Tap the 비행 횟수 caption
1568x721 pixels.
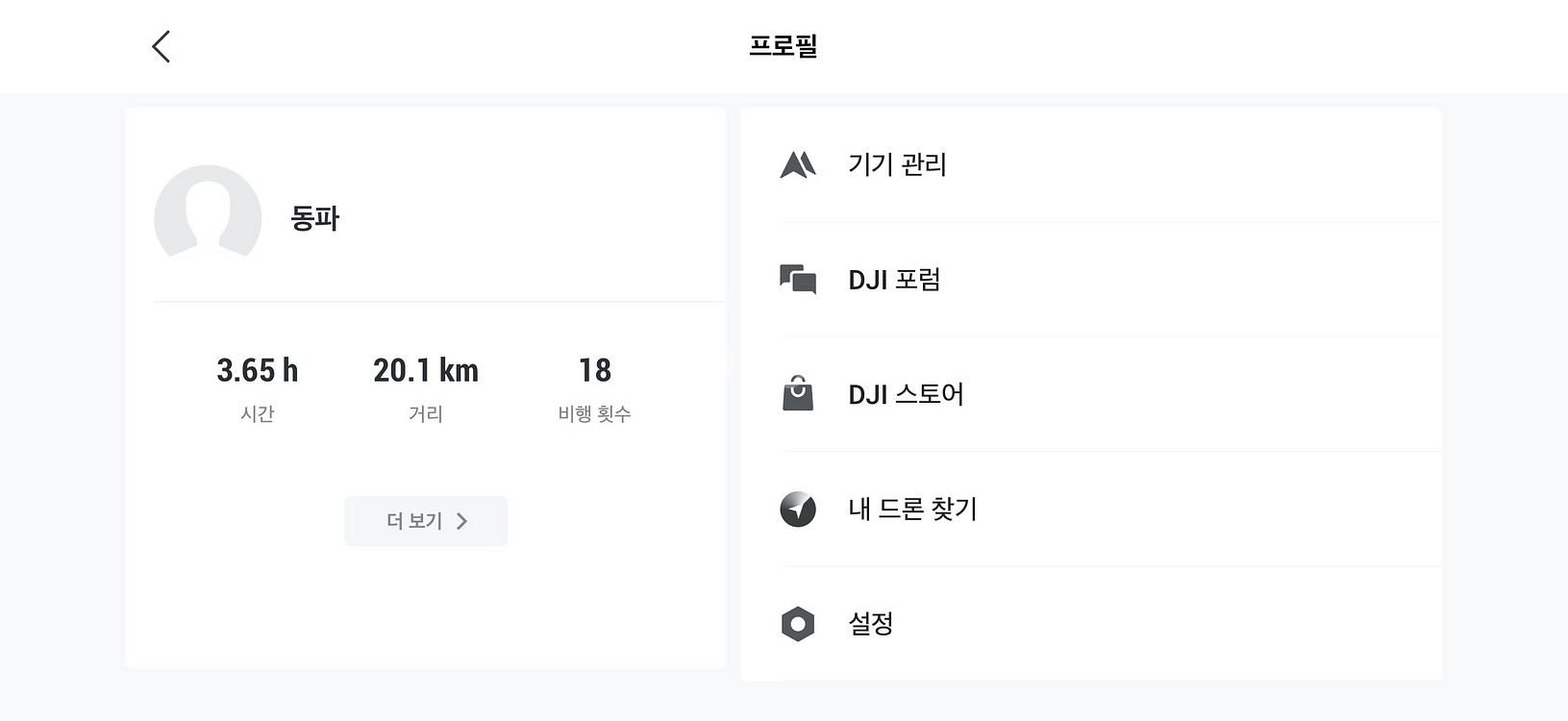[x=595, y=414]
